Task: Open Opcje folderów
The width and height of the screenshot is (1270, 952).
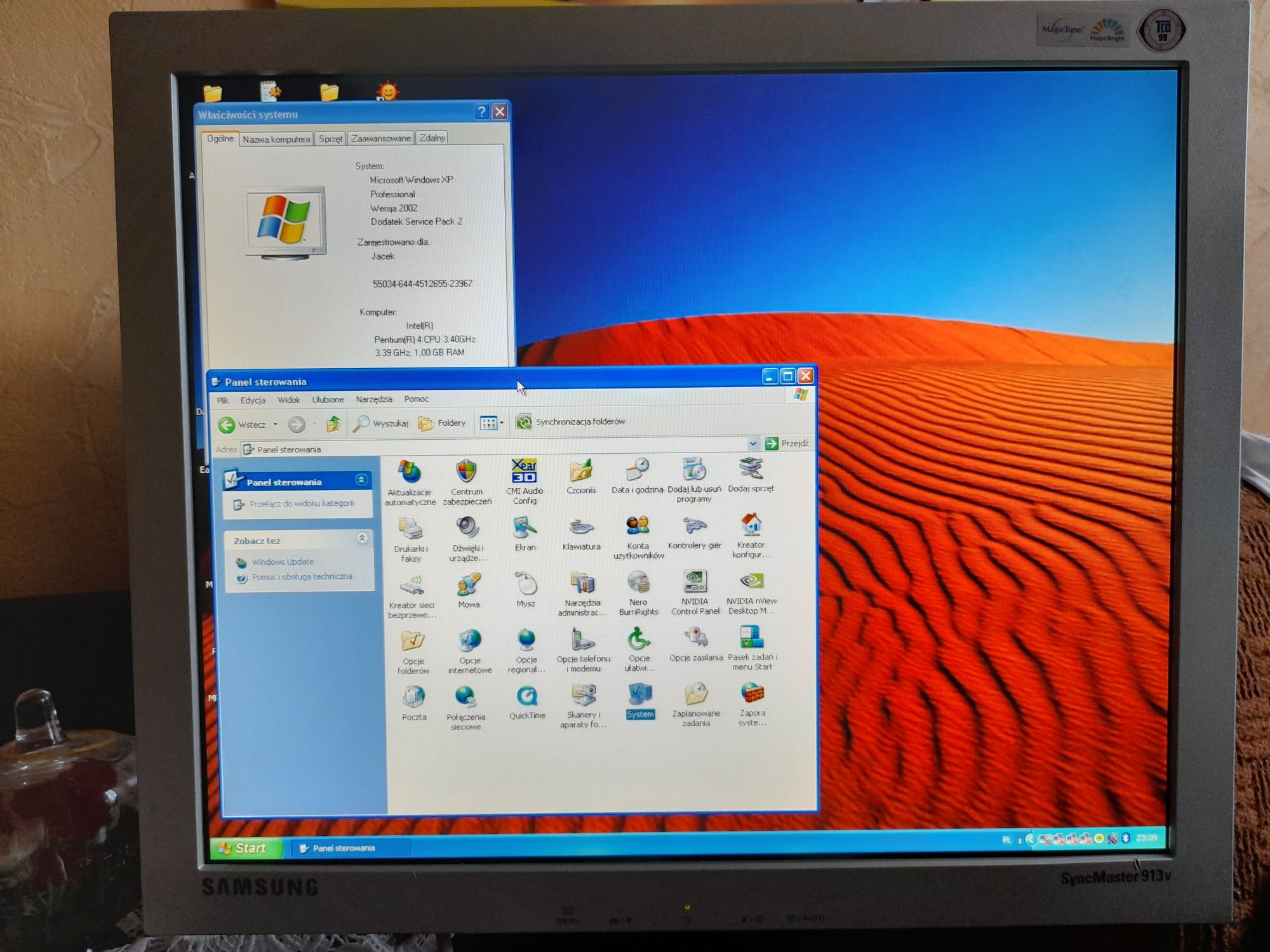Action: pyautogui.click(x=413, y=652)
